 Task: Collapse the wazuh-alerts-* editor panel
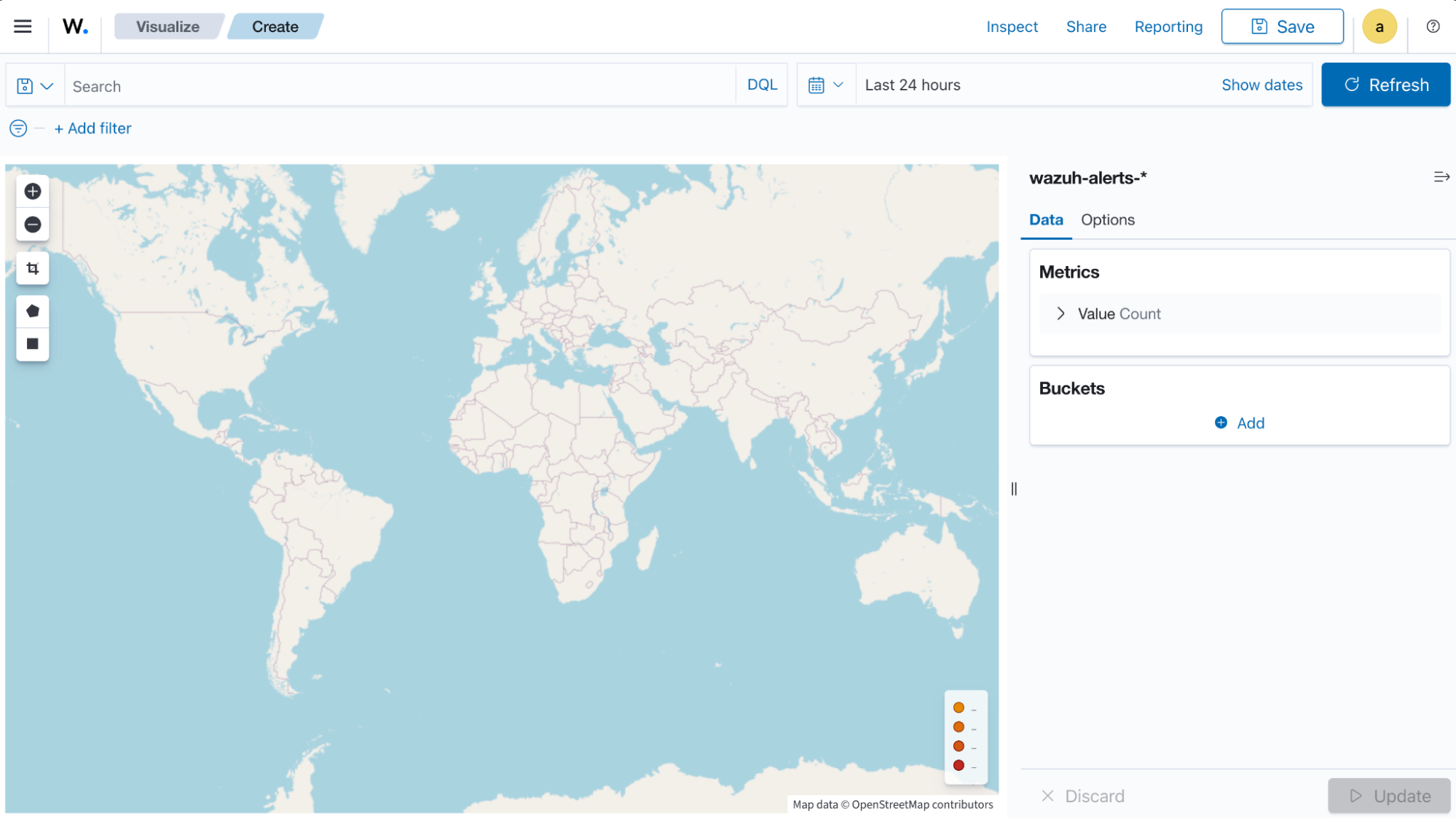pyautogui.click(x=1441, y=176)
